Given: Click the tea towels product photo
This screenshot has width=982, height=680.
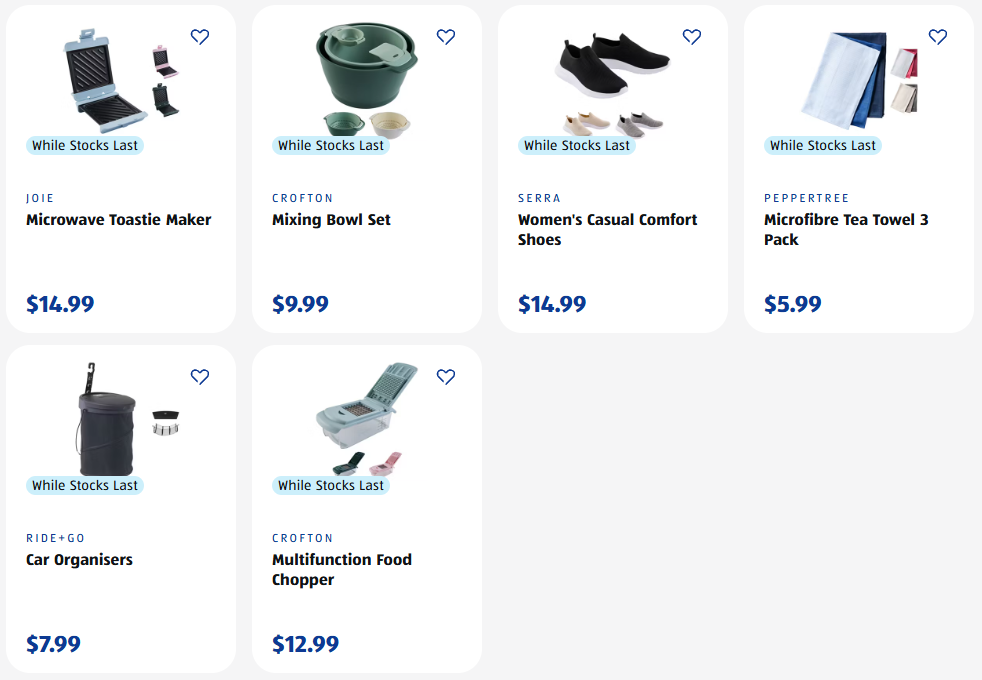Looking at the screenshot, I should click(845, 80).
